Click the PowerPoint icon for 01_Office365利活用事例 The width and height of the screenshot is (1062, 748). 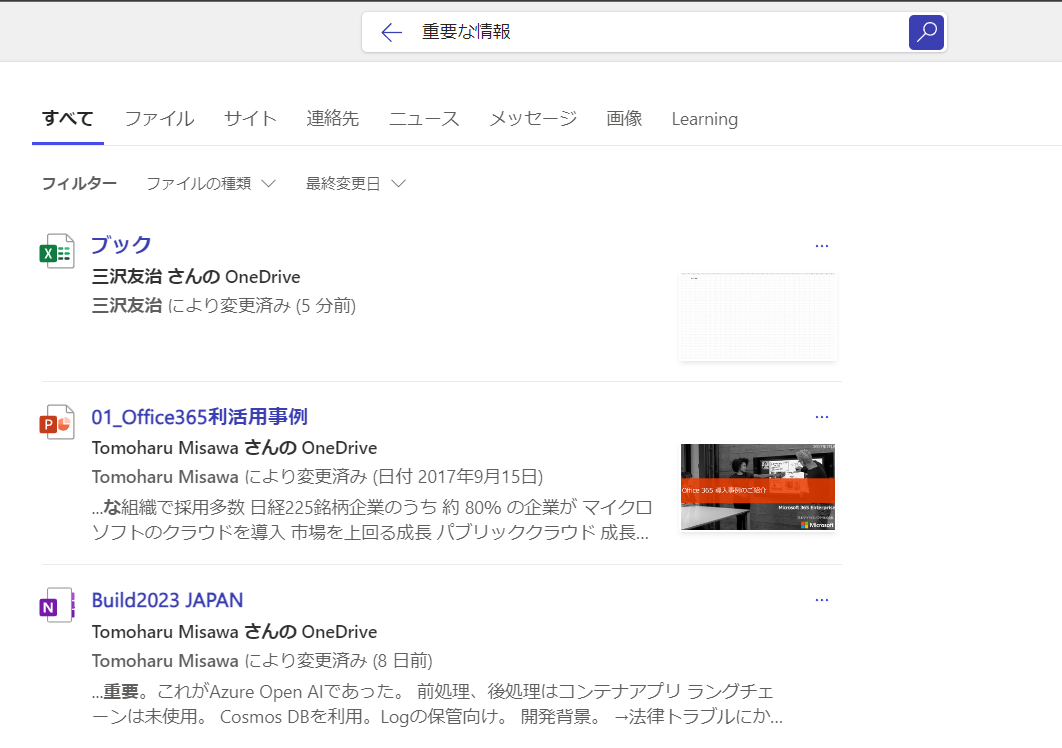coord(57,422)
